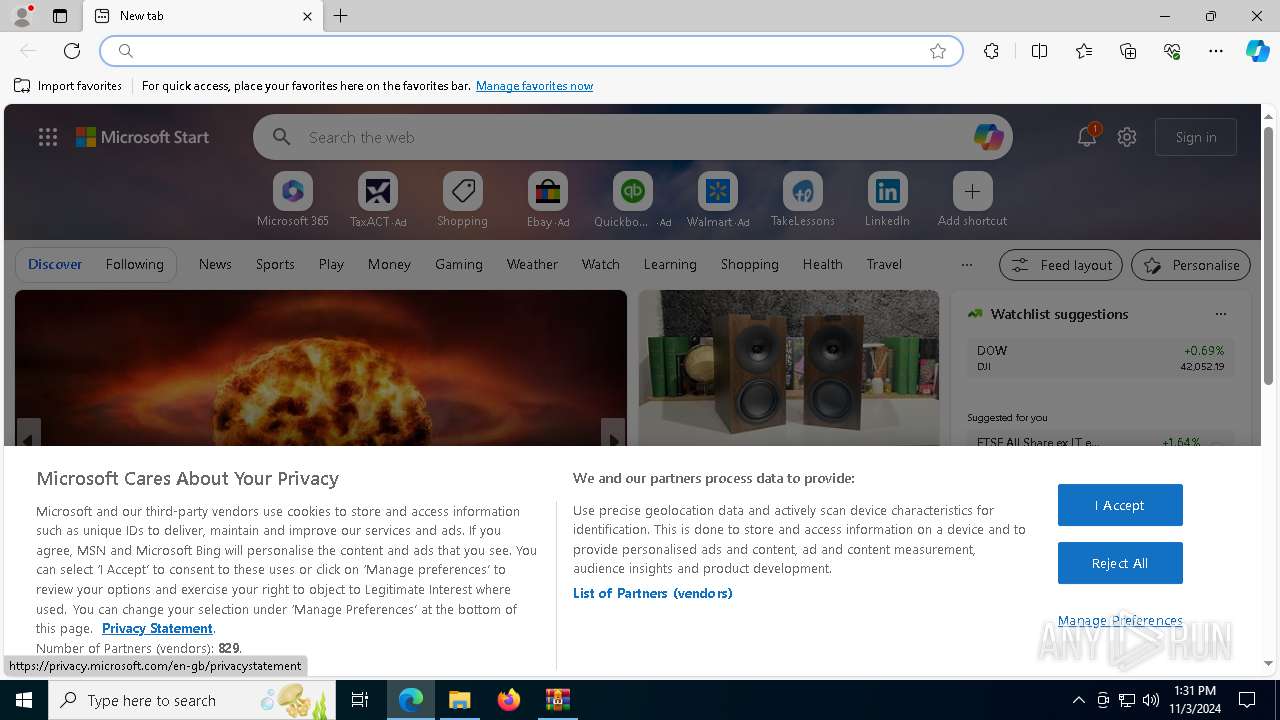The height and width of the screenshot is (720, 1280).
Task: Open Collections icon
Action: [x=1128, y=51]
